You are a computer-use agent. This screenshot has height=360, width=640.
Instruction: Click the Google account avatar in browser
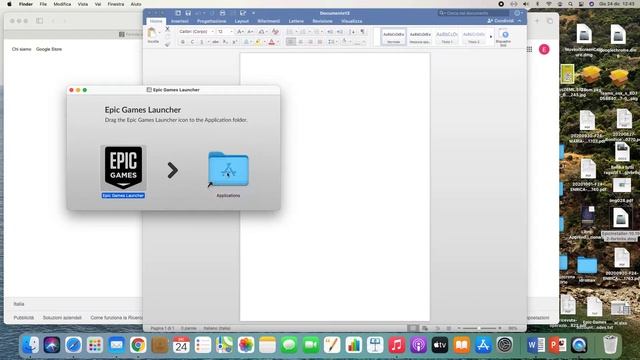point(544,49)
